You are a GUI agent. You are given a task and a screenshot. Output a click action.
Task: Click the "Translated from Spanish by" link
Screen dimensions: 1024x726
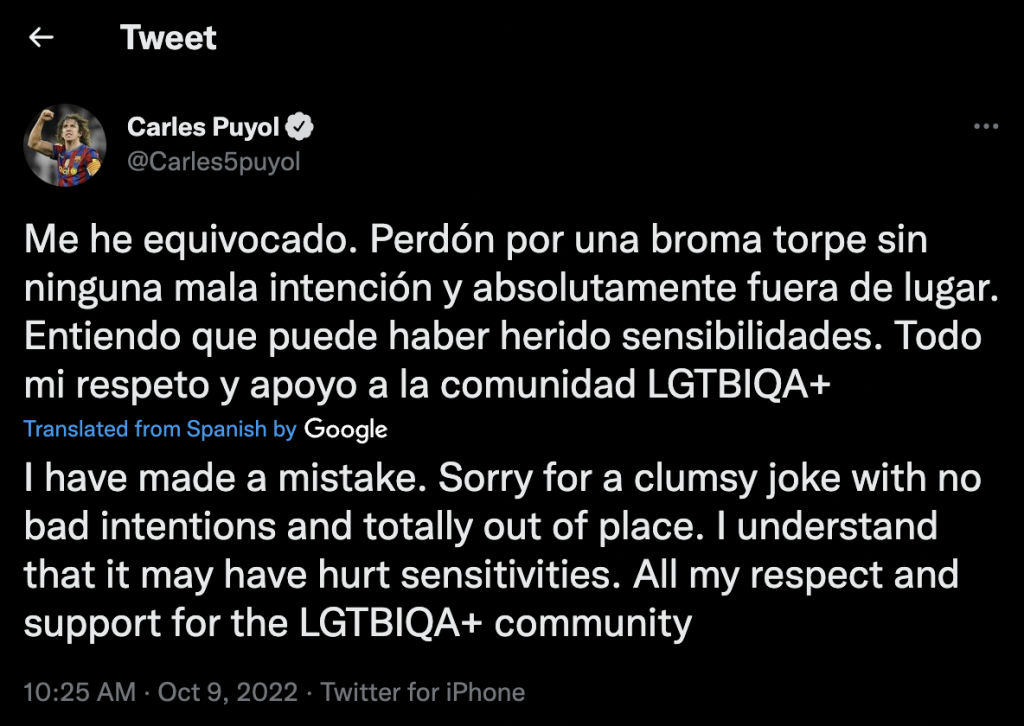[160, 429]
